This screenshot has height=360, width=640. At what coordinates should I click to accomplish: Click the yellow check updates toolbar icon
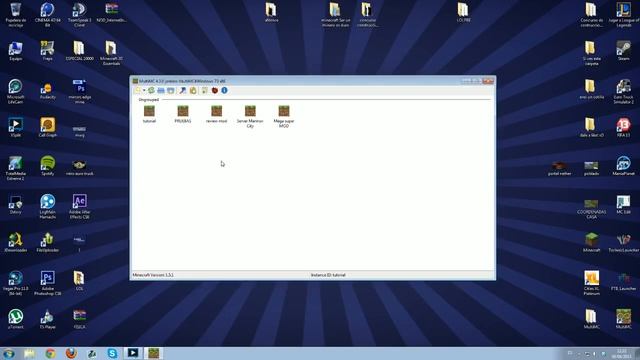point(193,90)
